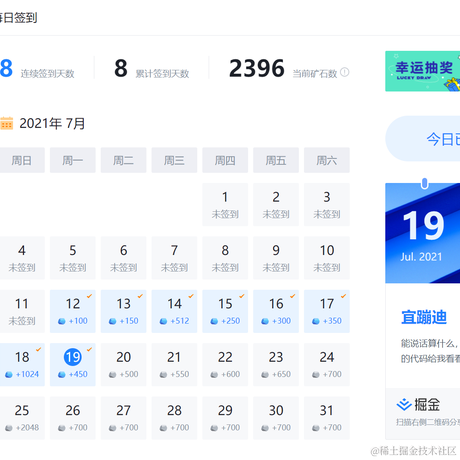This screenshot has width=460, height=460.
Task: Select the 周六 column header
Action: tap(327, 160)
